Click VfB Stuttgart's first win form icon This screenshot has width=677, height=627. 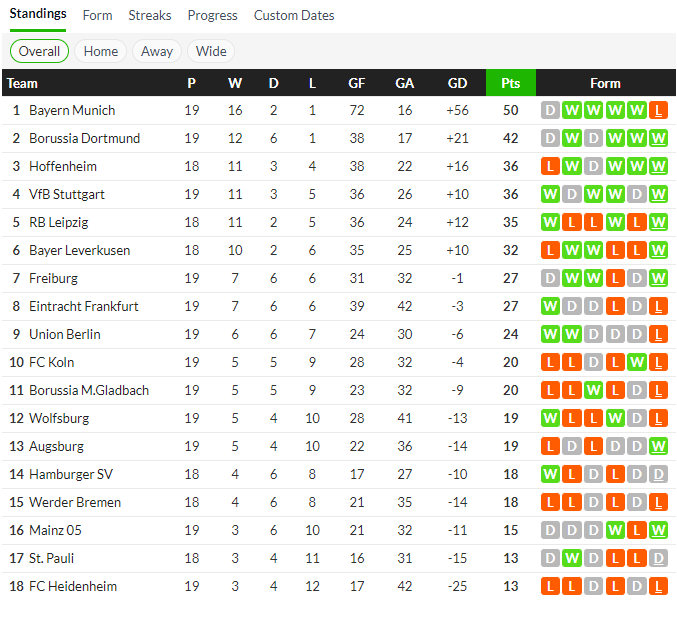(x=550, y=194)
